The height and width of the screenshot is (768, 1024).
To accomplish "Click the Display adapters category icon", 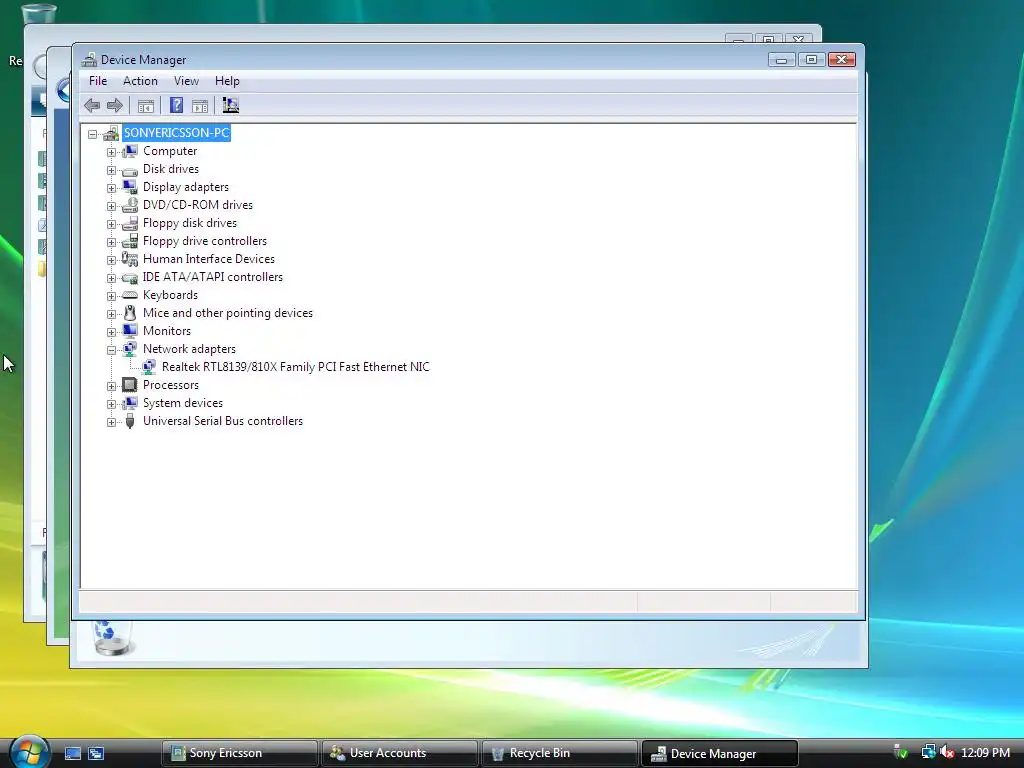I will [x=130, y=187].
